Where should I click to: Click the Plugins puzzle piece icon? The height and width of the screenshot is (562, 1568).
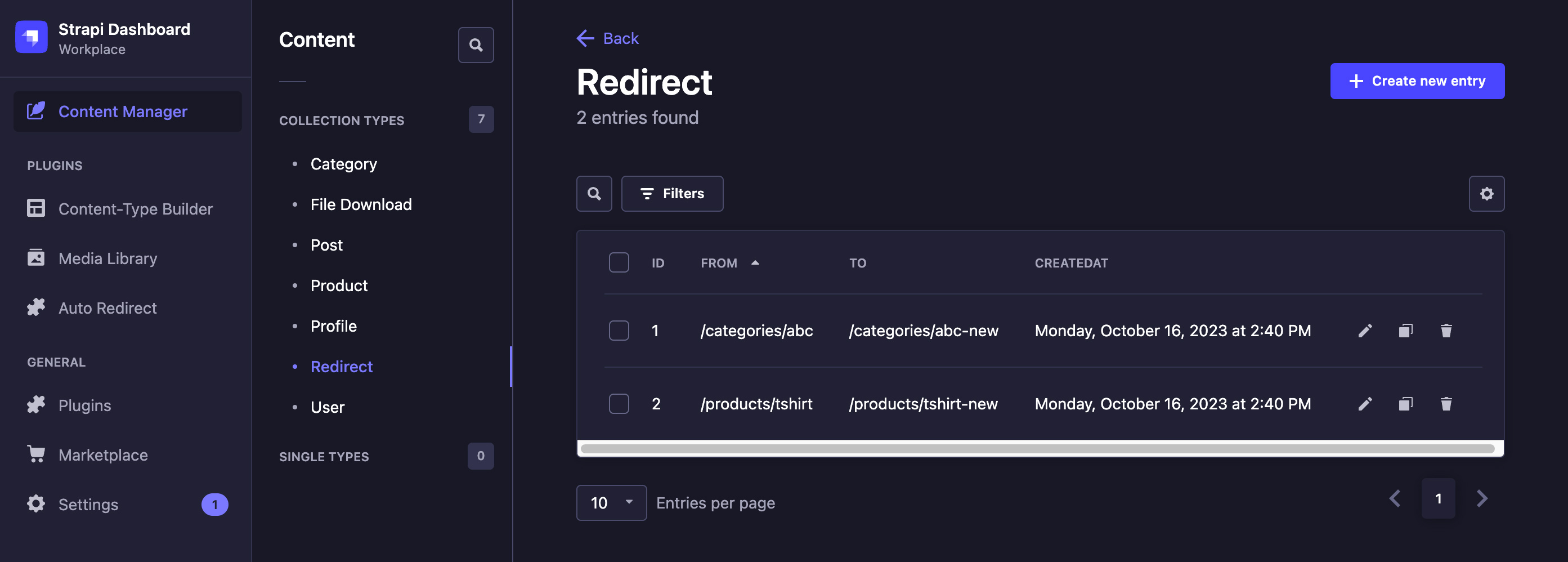pyautogui.click(x=36, y=404)
